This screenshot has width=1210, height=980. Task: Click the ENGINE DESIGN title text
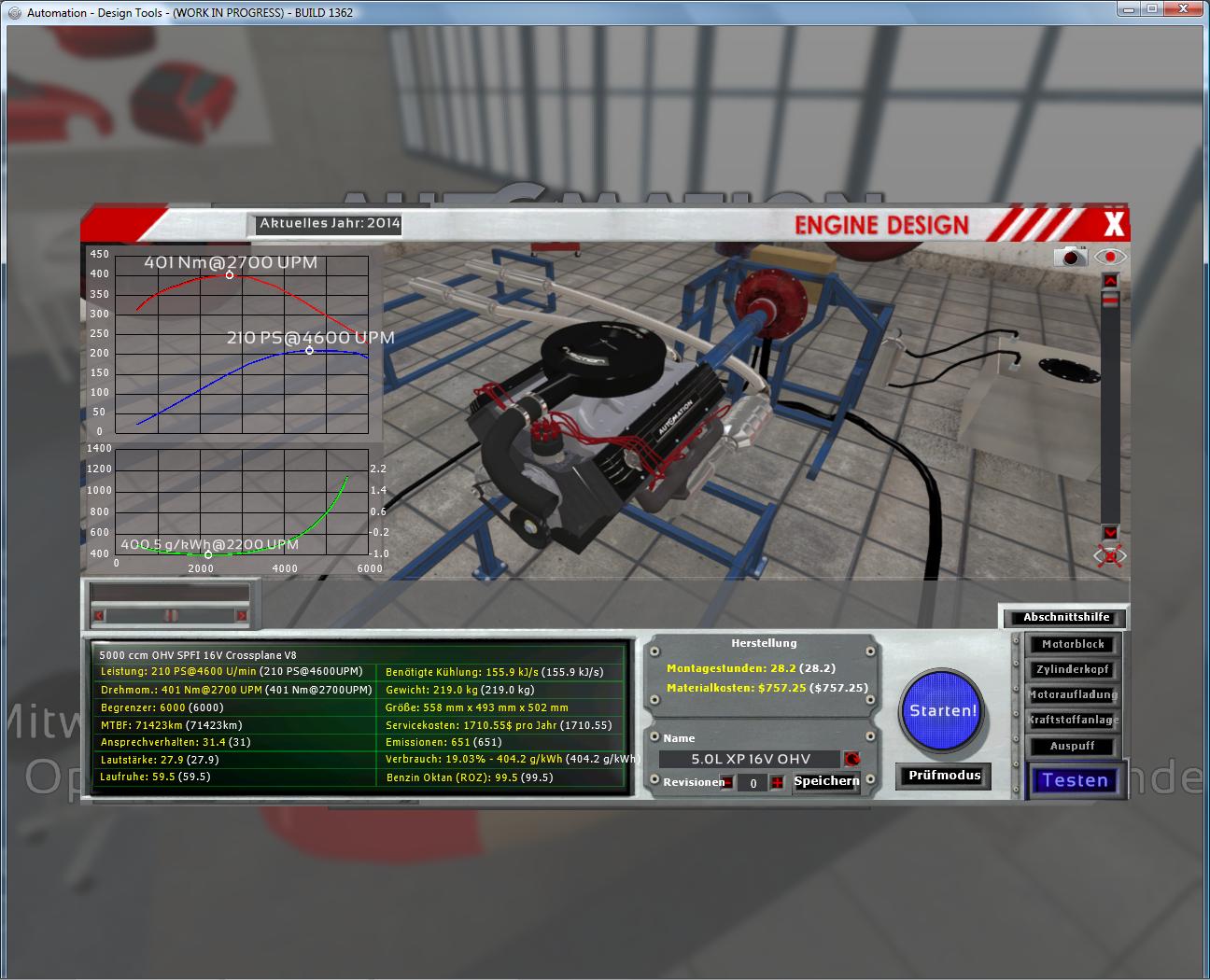point(881,225)
